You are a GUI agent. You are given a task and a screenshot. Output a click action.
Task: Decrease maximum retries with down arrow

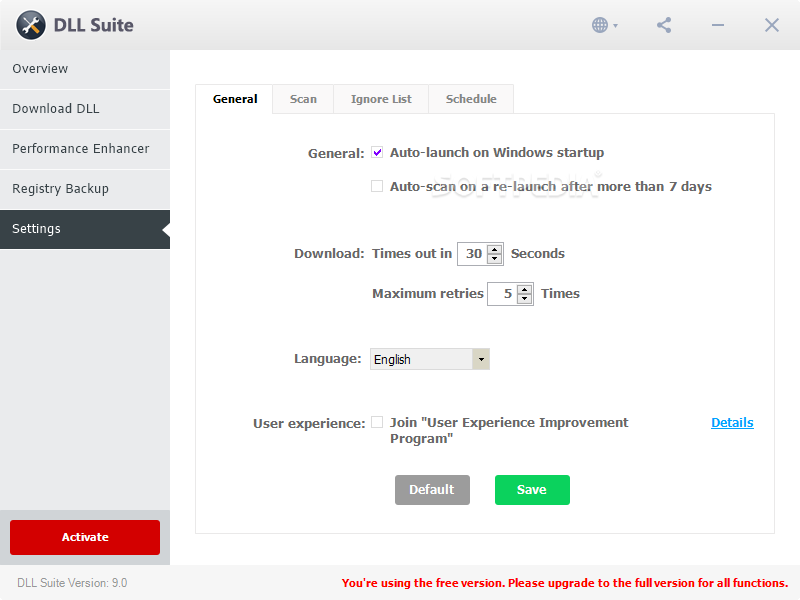click(524, 299)
